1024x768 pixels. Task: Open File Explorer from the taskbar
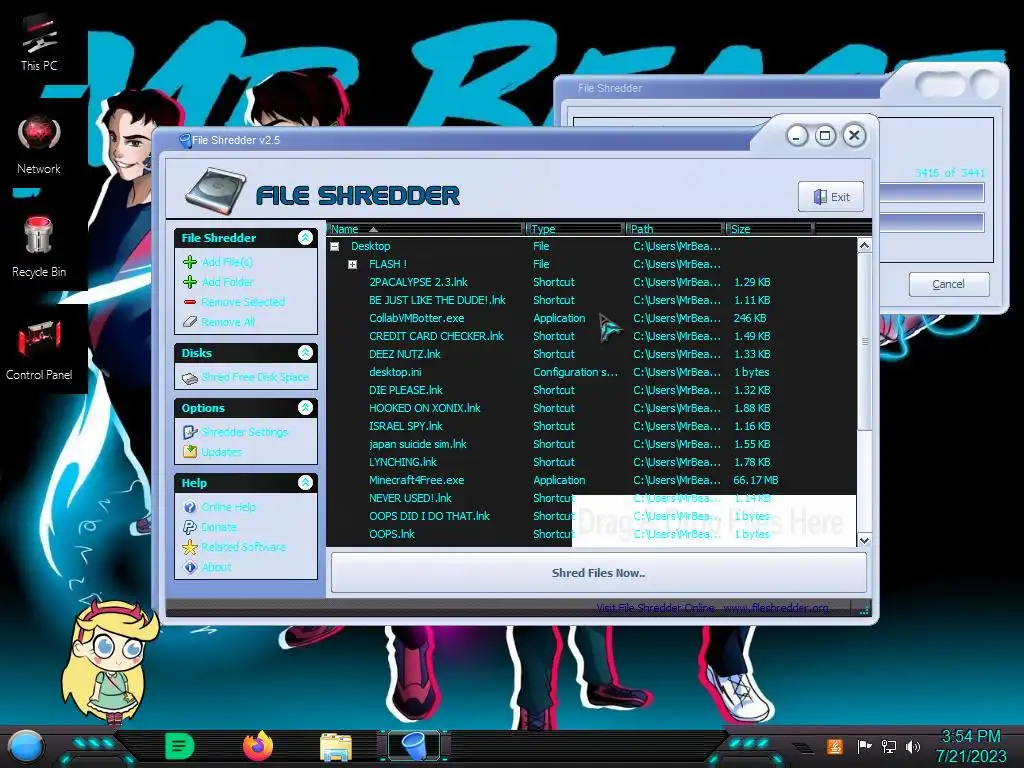[x=336, y=747]
